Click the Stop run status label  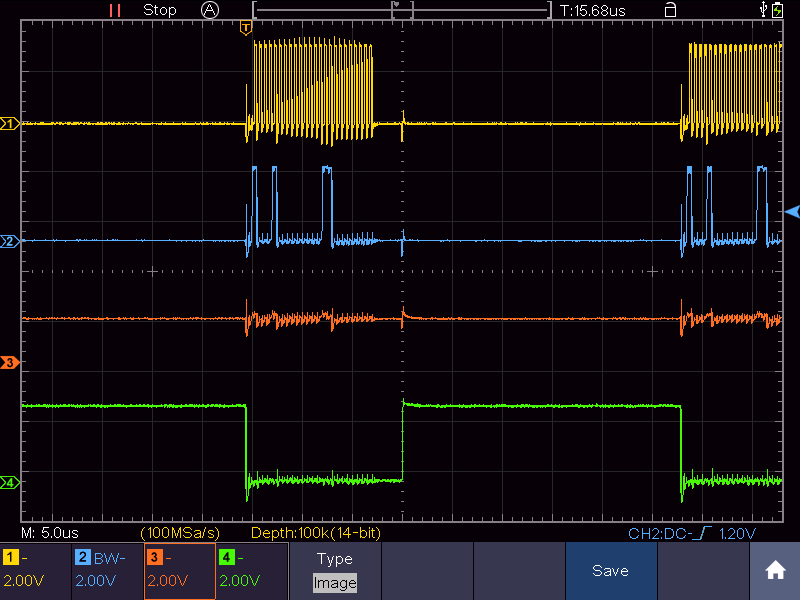[x=160, y=10]
